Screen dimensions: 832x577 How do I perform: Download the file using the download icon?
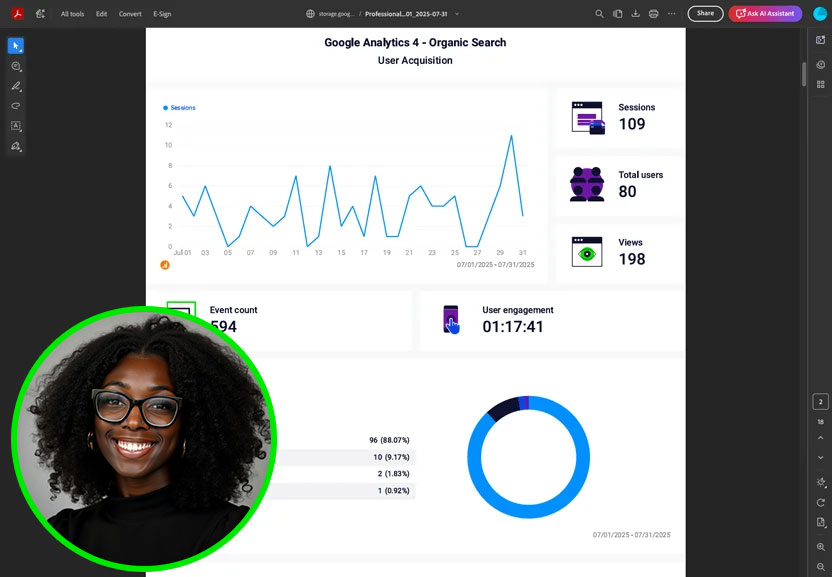click(x=635, y=14)
